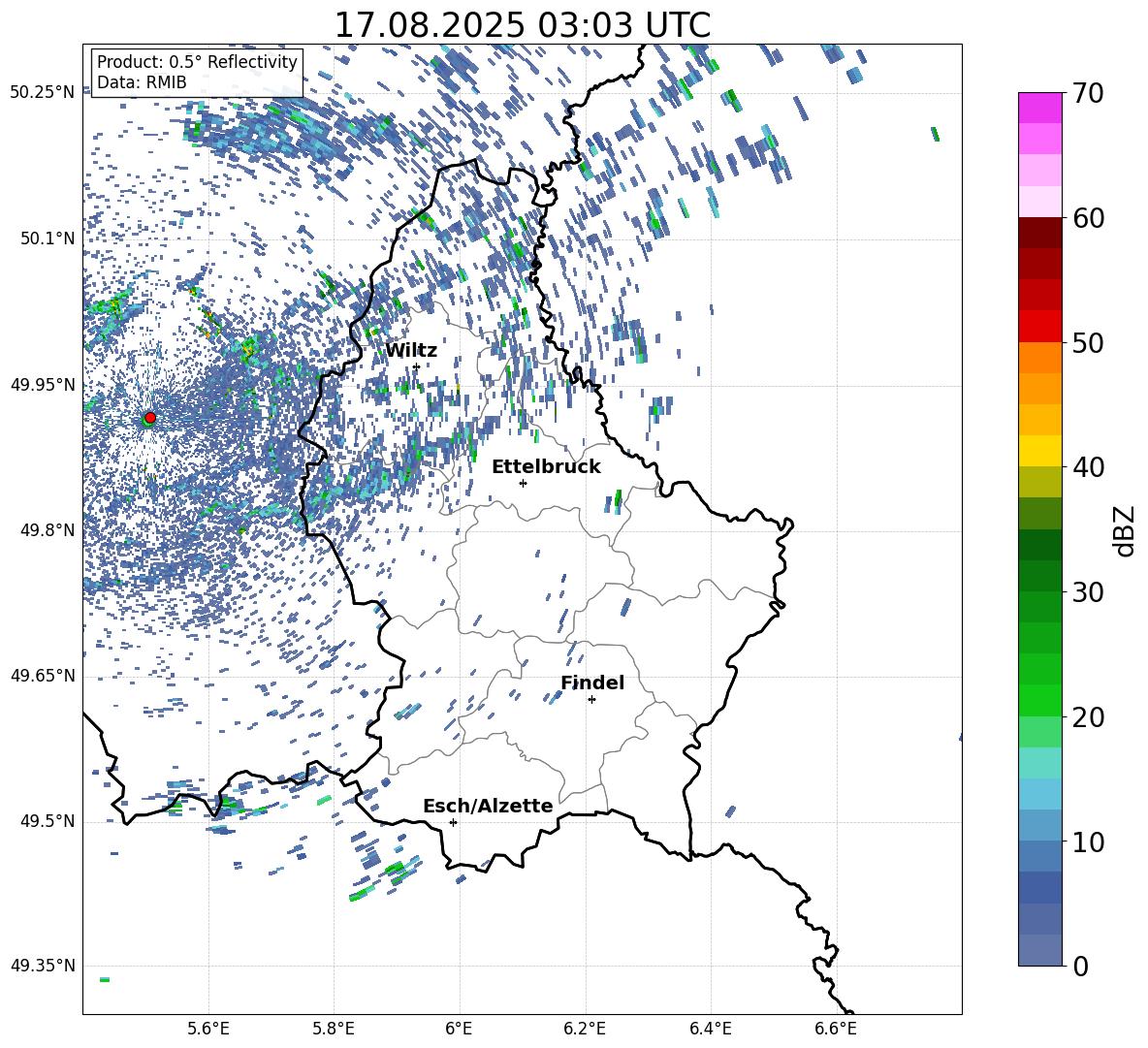Viewport: 1148px width, 1048px height.
Task: Click the magenta top segment of the colorbar
Action: (1039, 108)
